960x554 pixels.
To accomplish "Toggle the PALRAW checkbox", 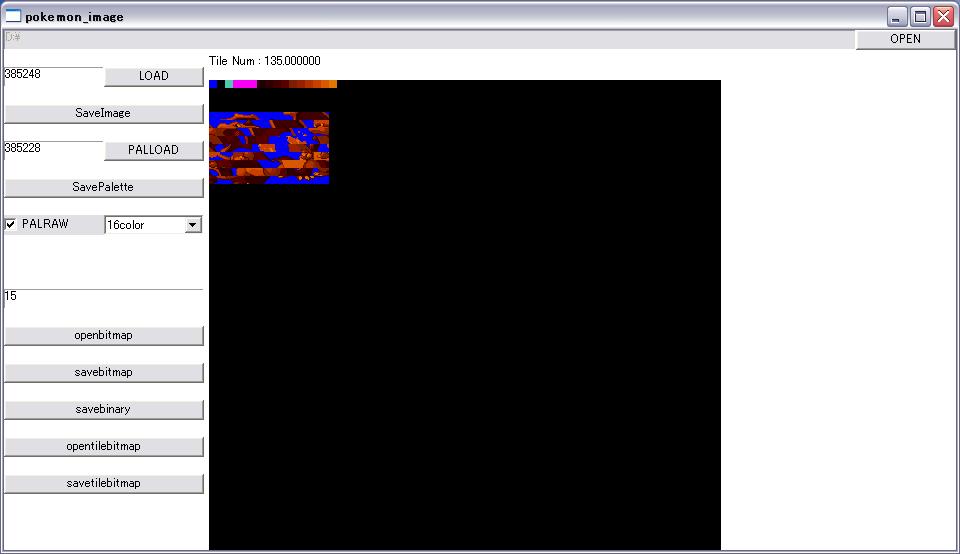I will 10,224.
